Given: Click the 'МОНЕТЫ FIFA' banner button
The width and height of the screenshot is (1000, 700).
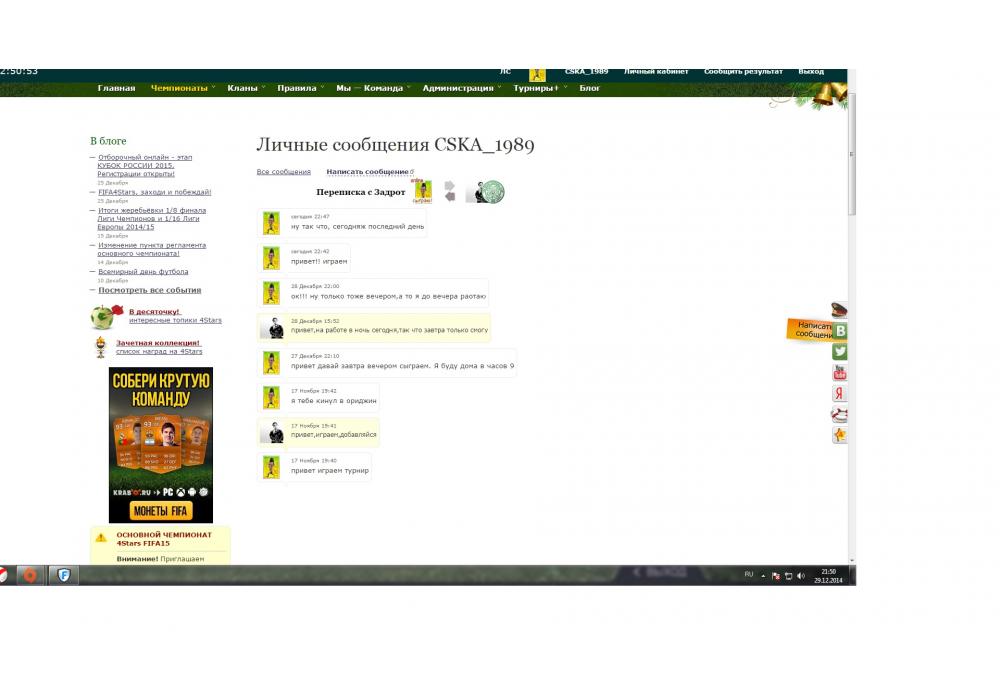Looking at the screenshot, I should [x=160, y=511].
